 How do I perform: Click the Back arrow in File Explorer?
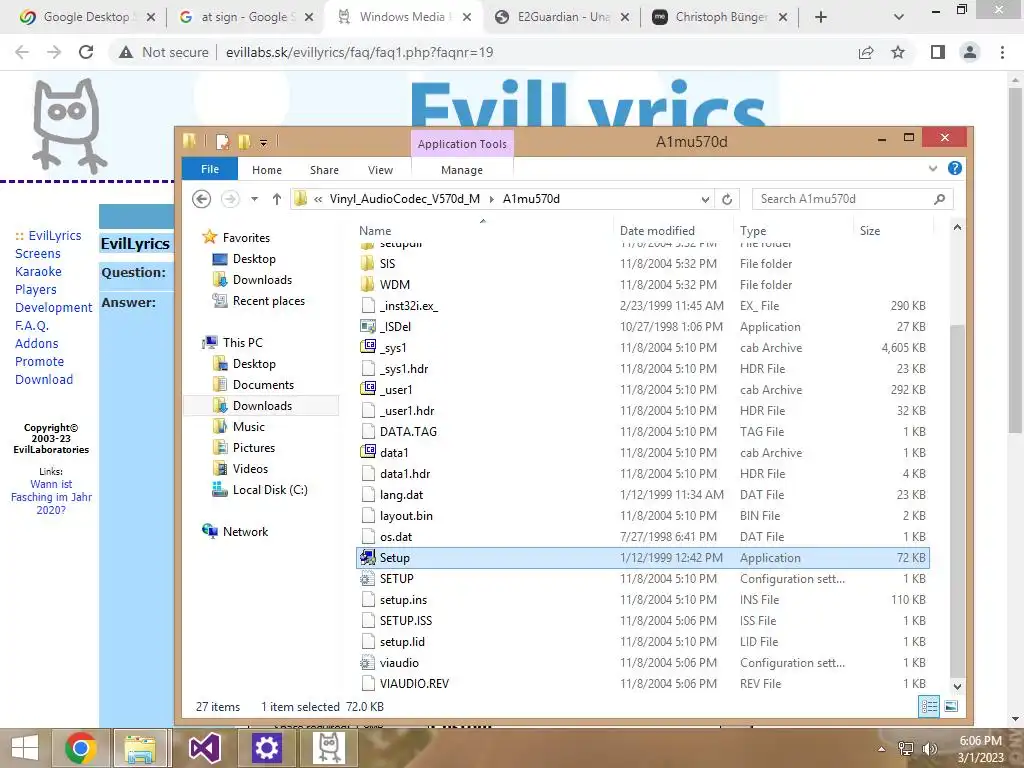[201, 199]
